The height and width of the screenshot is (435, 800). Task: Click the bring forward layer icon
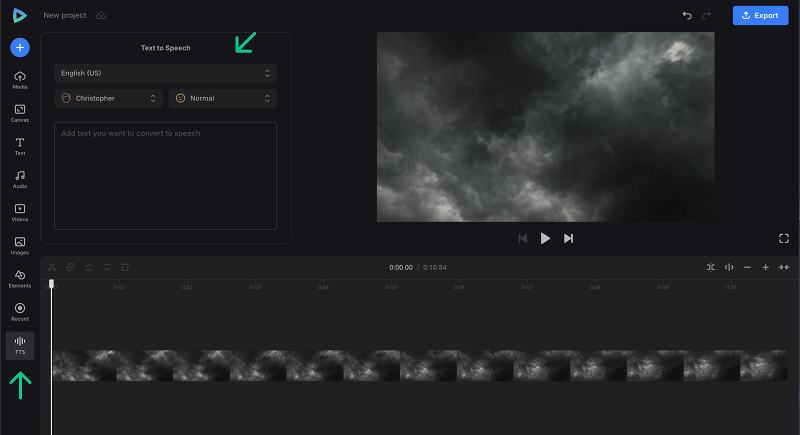[x=88, y=267]
